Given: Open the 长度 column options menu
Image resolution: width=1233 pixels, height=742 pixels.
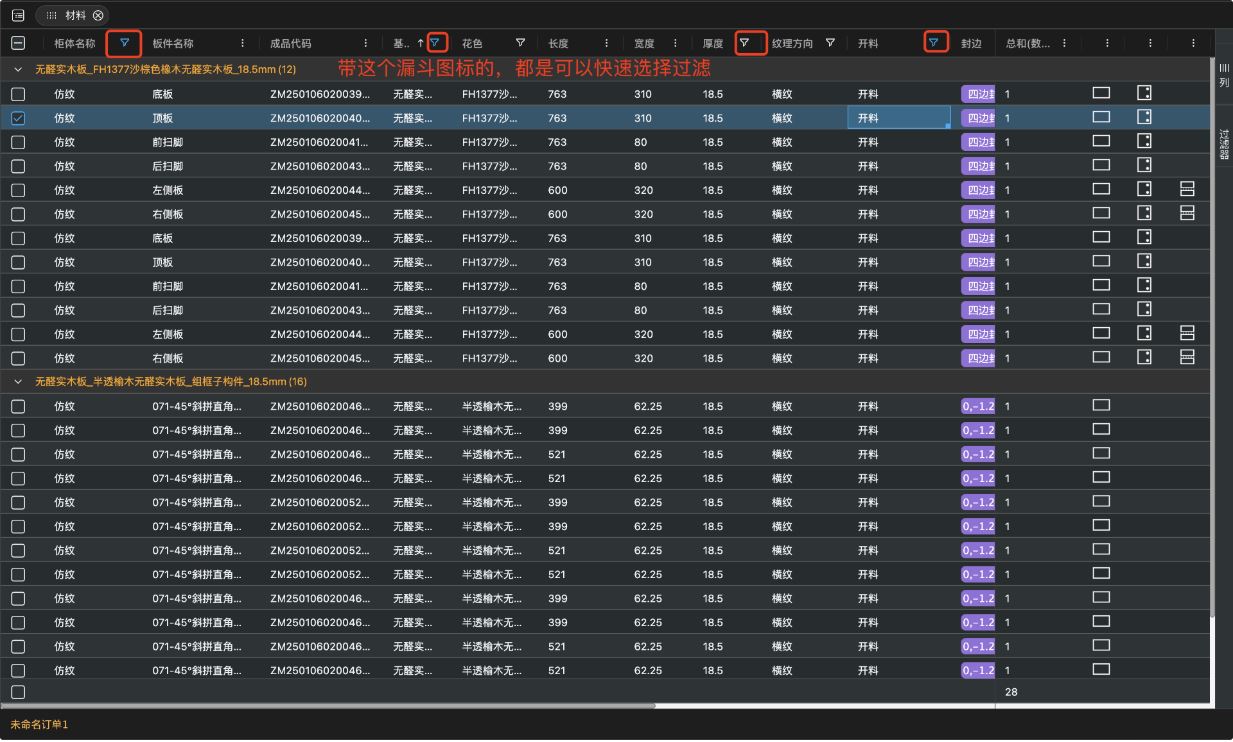Looking at the screenshot, I should [606, 43].
